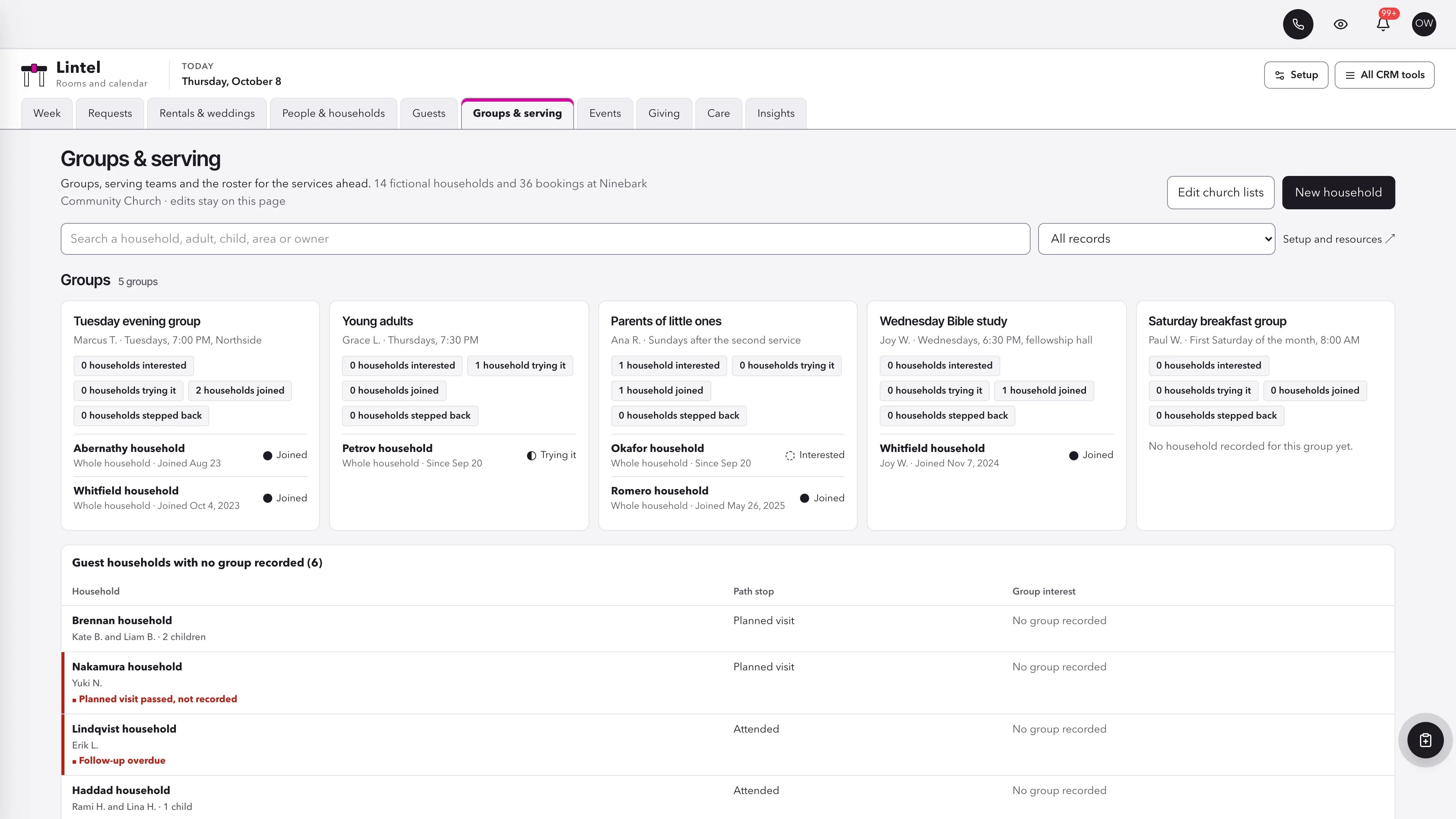The width and height of the screenshot is (1456, 819).
Task: Open the Nakamura household row
Action: (728, 683)
